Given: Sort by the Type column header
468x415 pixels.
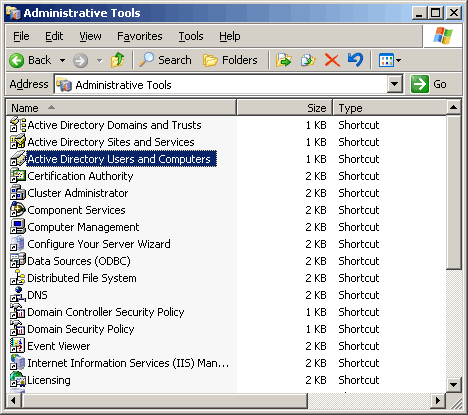Looking at the screenshot, I should 389,108.
